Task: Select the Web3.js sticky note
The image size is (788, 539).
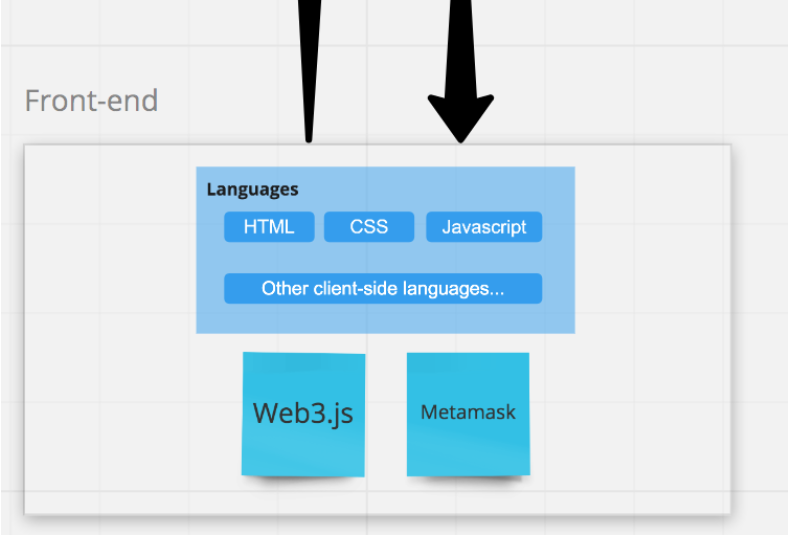Action: [x=304, y=414]
